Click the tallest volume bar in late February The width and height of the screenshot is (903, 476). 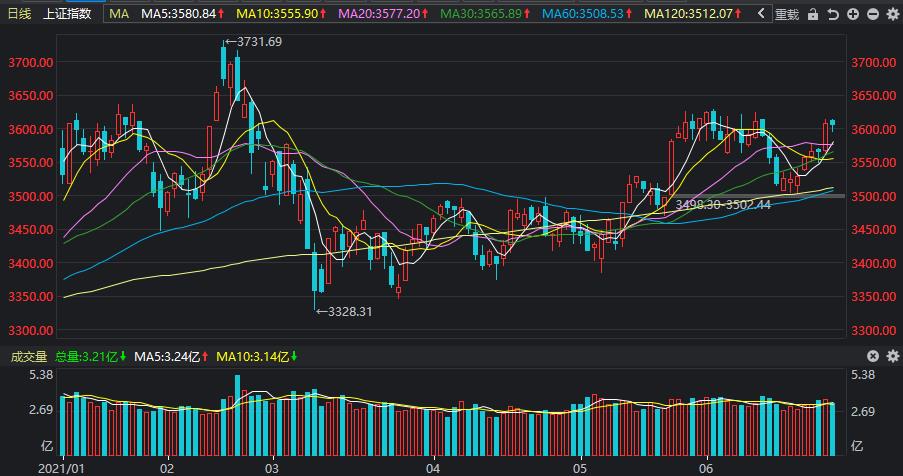click(237, 414)
